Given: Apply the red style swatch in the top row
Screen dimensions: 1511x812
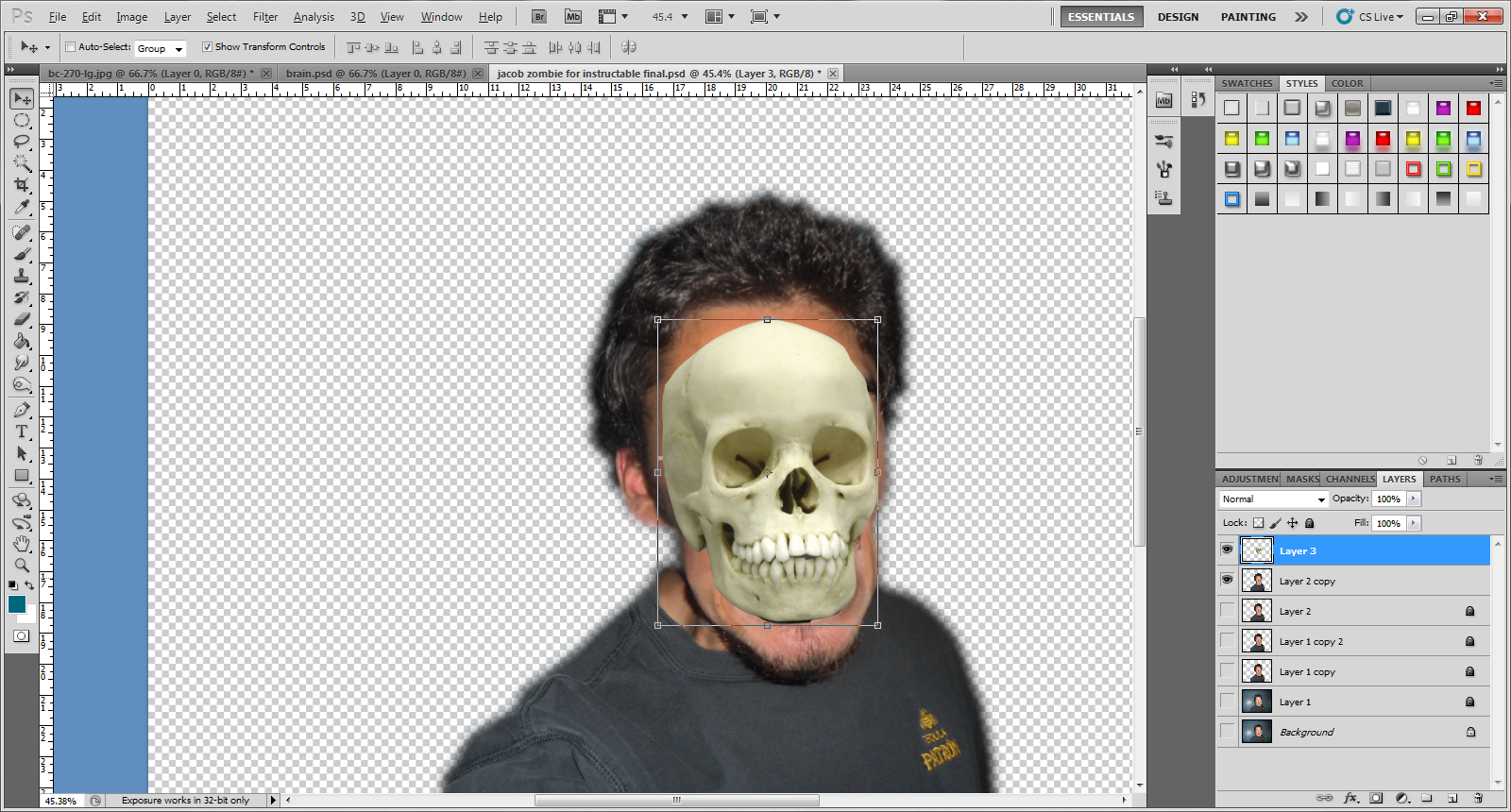Looking at the screenshot, I should point(1473,108).
